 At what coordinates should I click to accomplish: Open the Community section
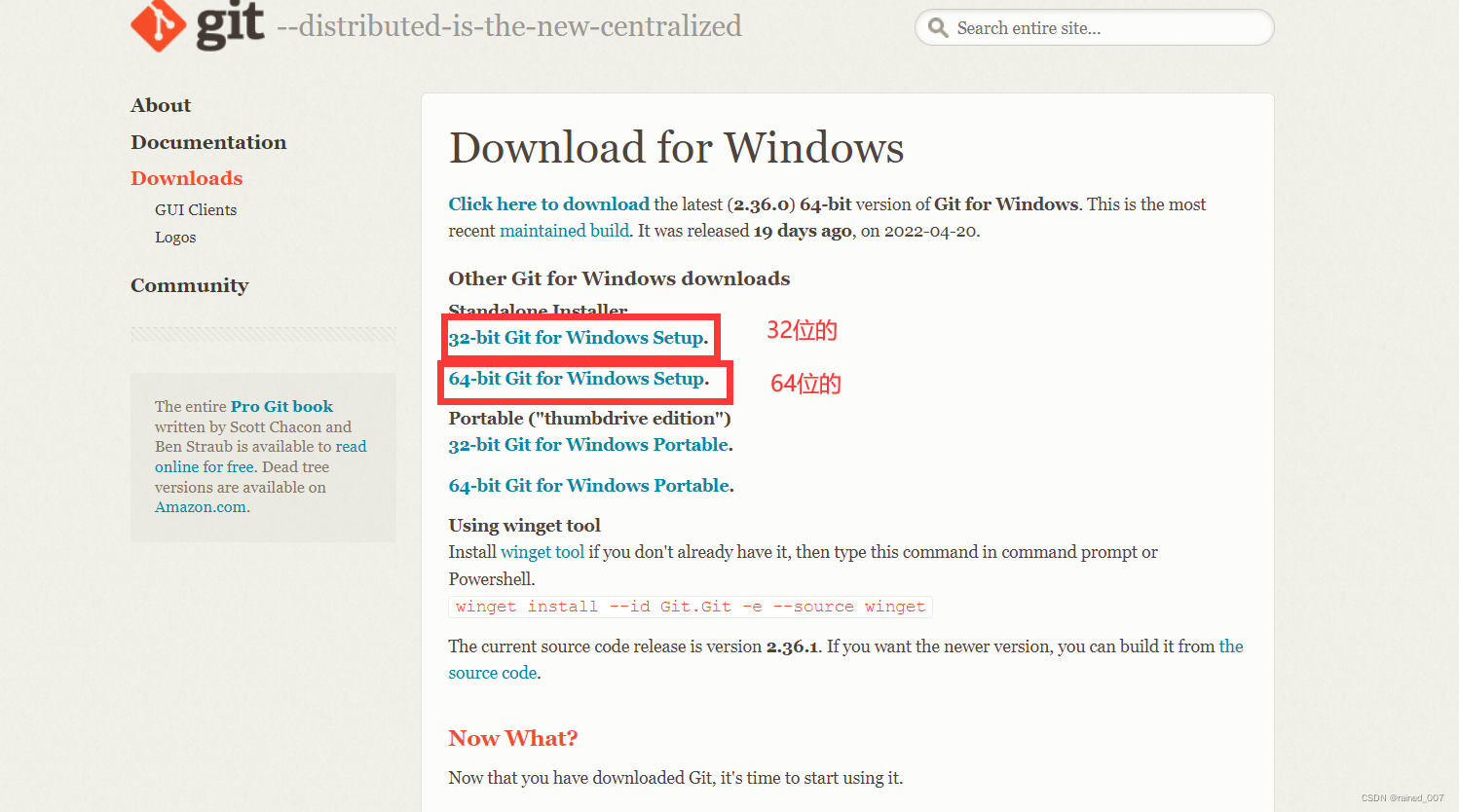point(190,285)
